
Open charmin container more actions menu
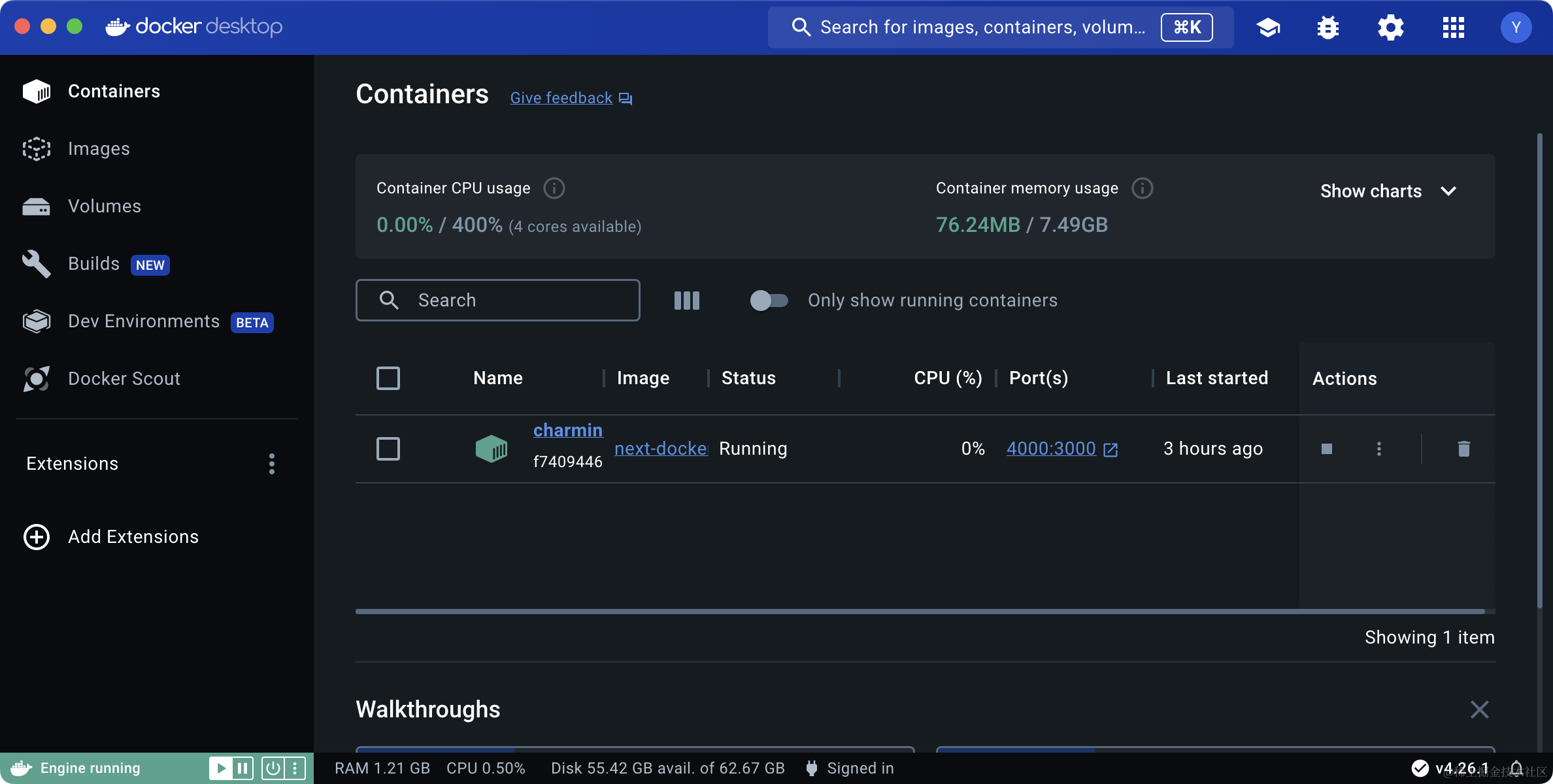(1378, 449)
